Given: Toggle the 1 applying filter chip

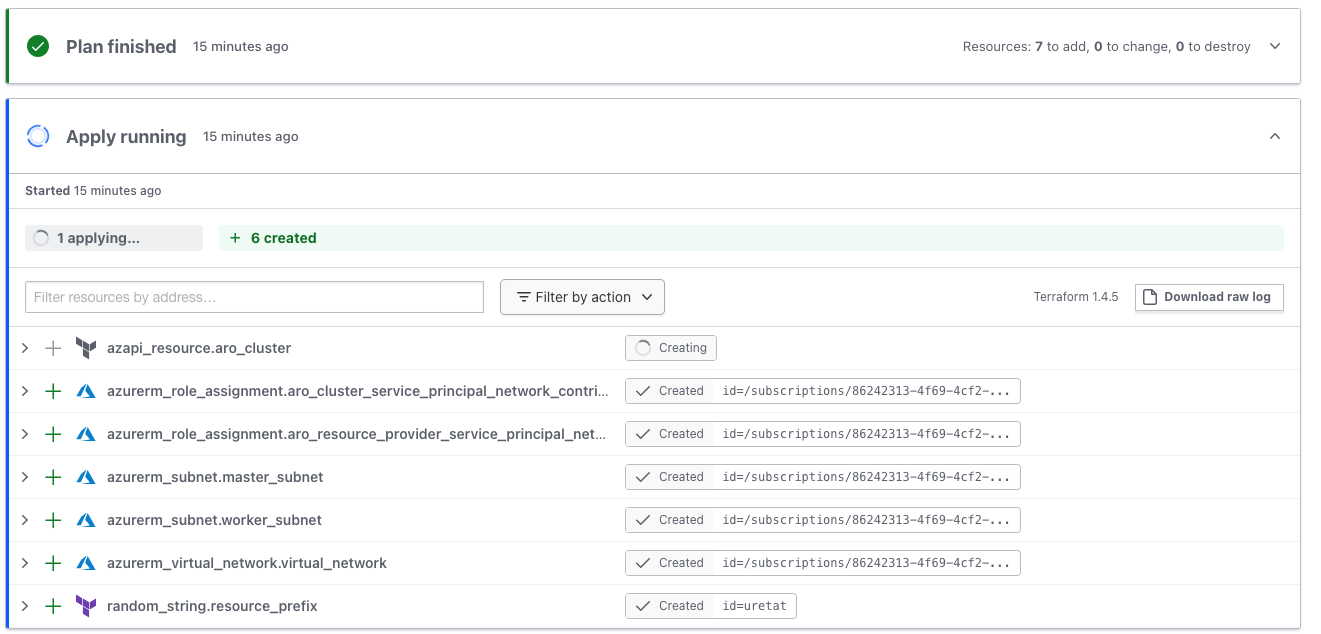Looking at the screenshot, I should point(113,237).
